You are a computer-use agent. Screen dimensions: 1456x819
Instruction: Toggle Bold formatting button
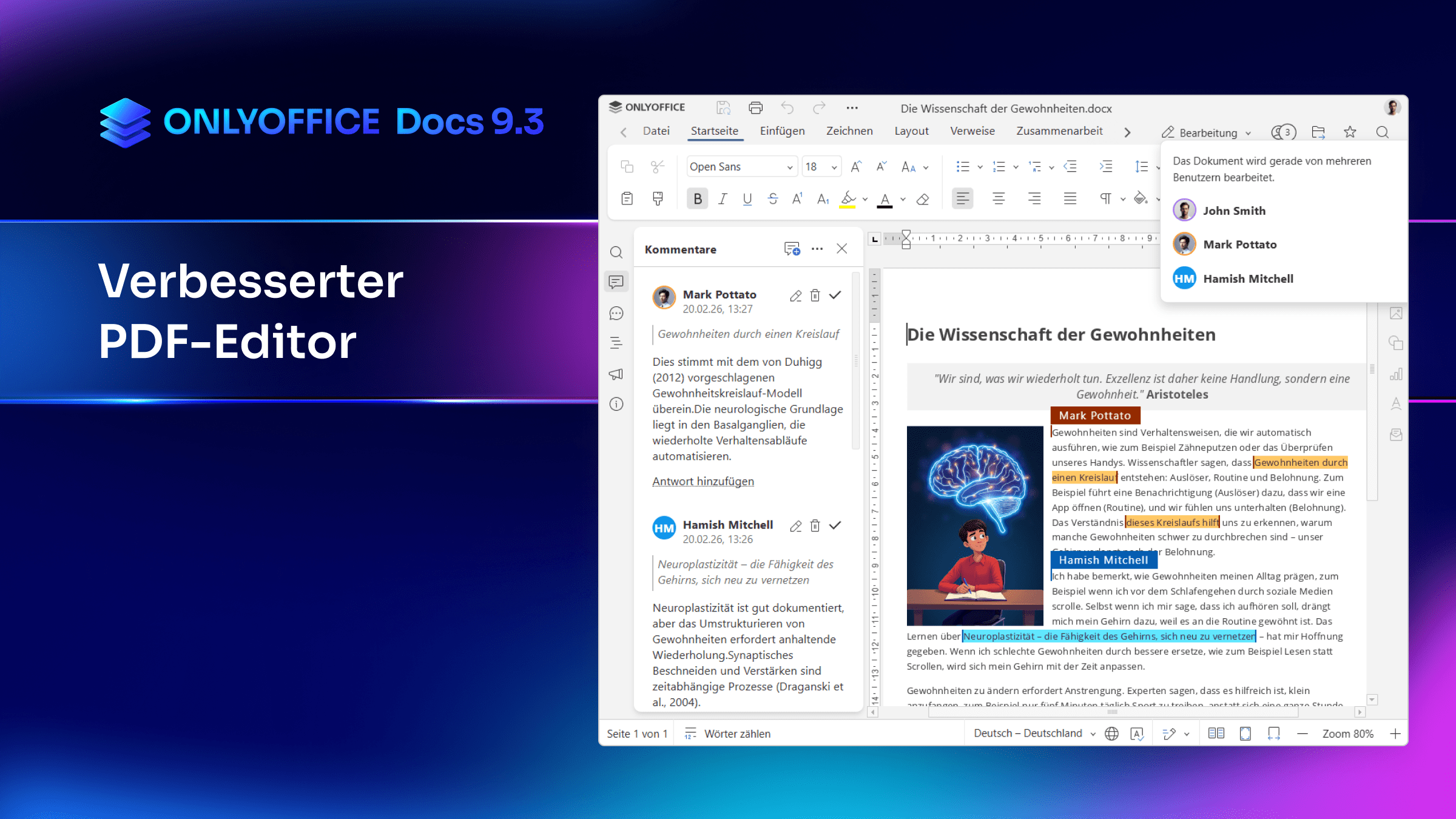click(x=698, y=199)
